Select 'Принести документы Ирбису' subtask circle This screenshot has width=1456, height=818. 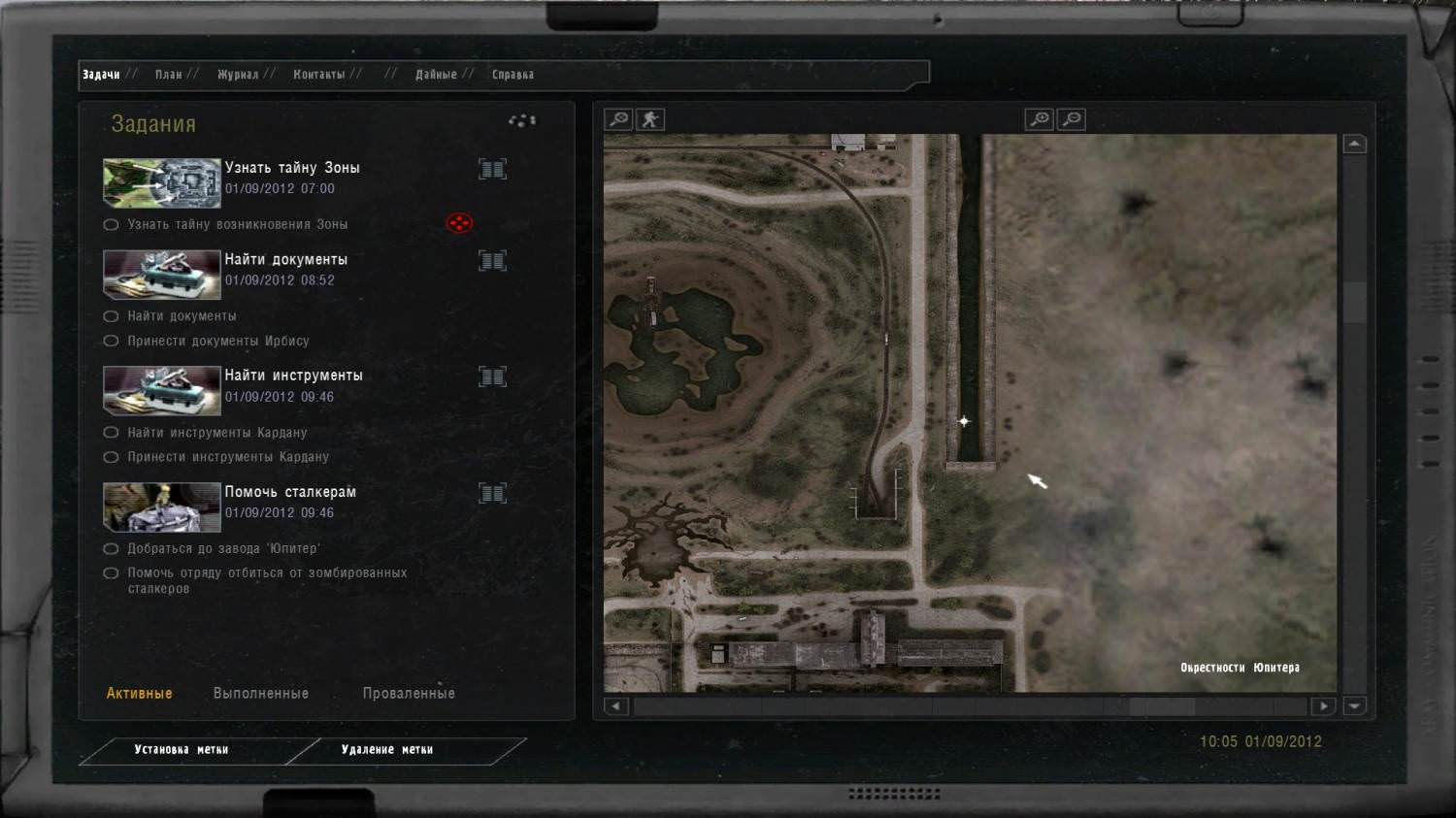click(x=111, y=342)
